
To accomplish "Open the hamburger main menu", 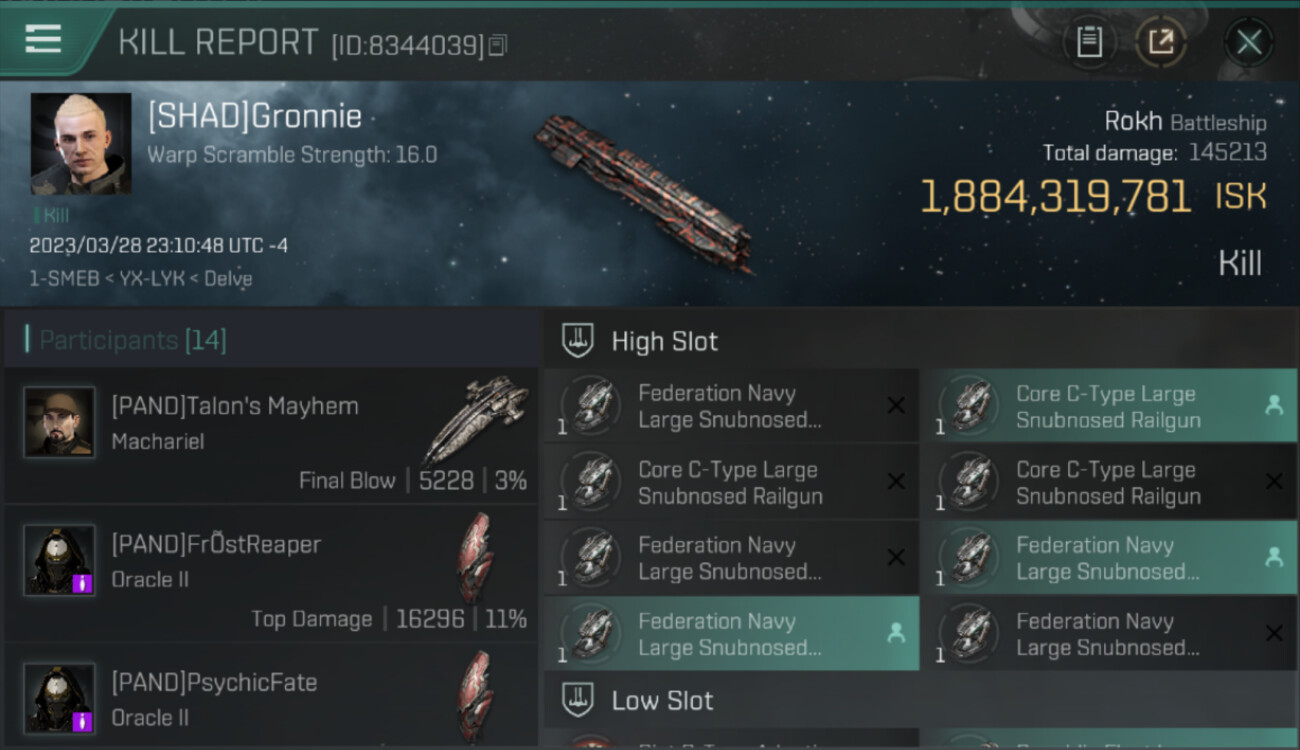I will coord(44,40).
